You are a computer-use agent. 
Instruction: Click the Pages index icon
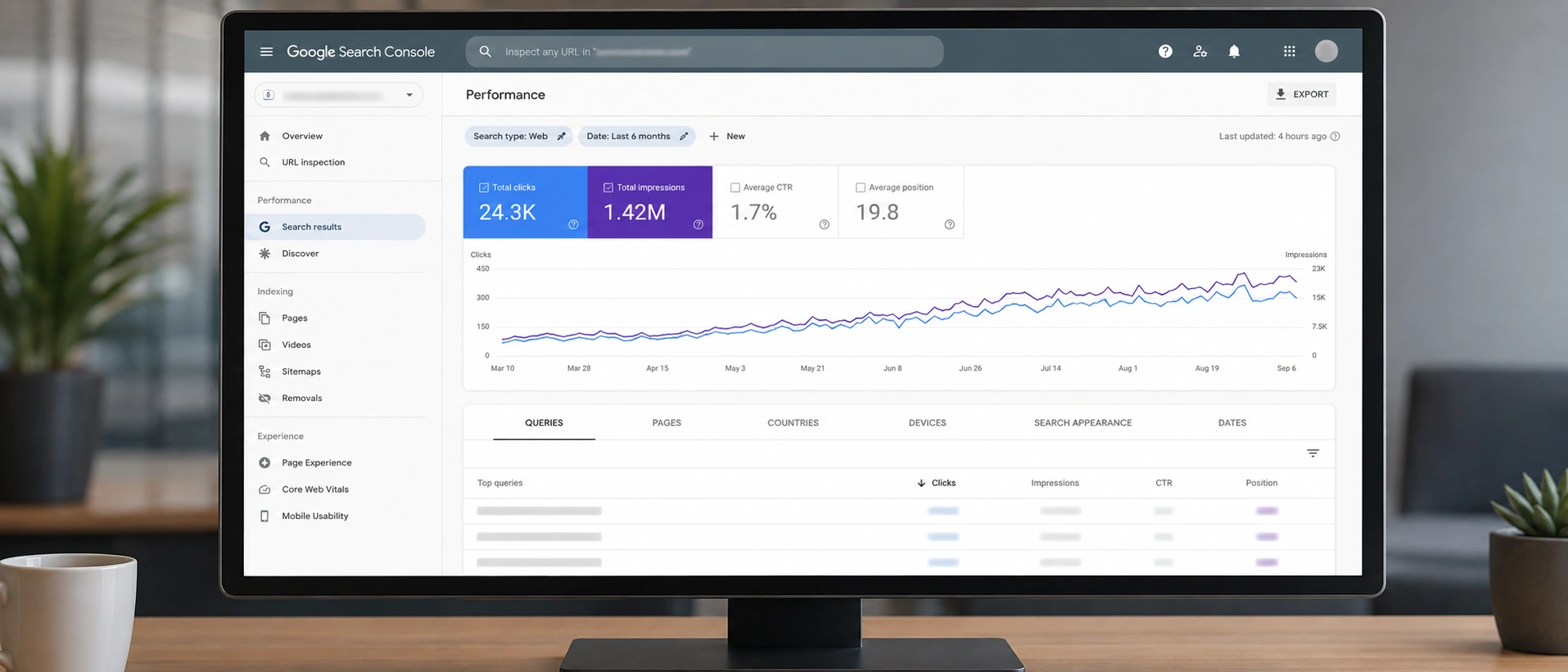[x=264, y=318]
